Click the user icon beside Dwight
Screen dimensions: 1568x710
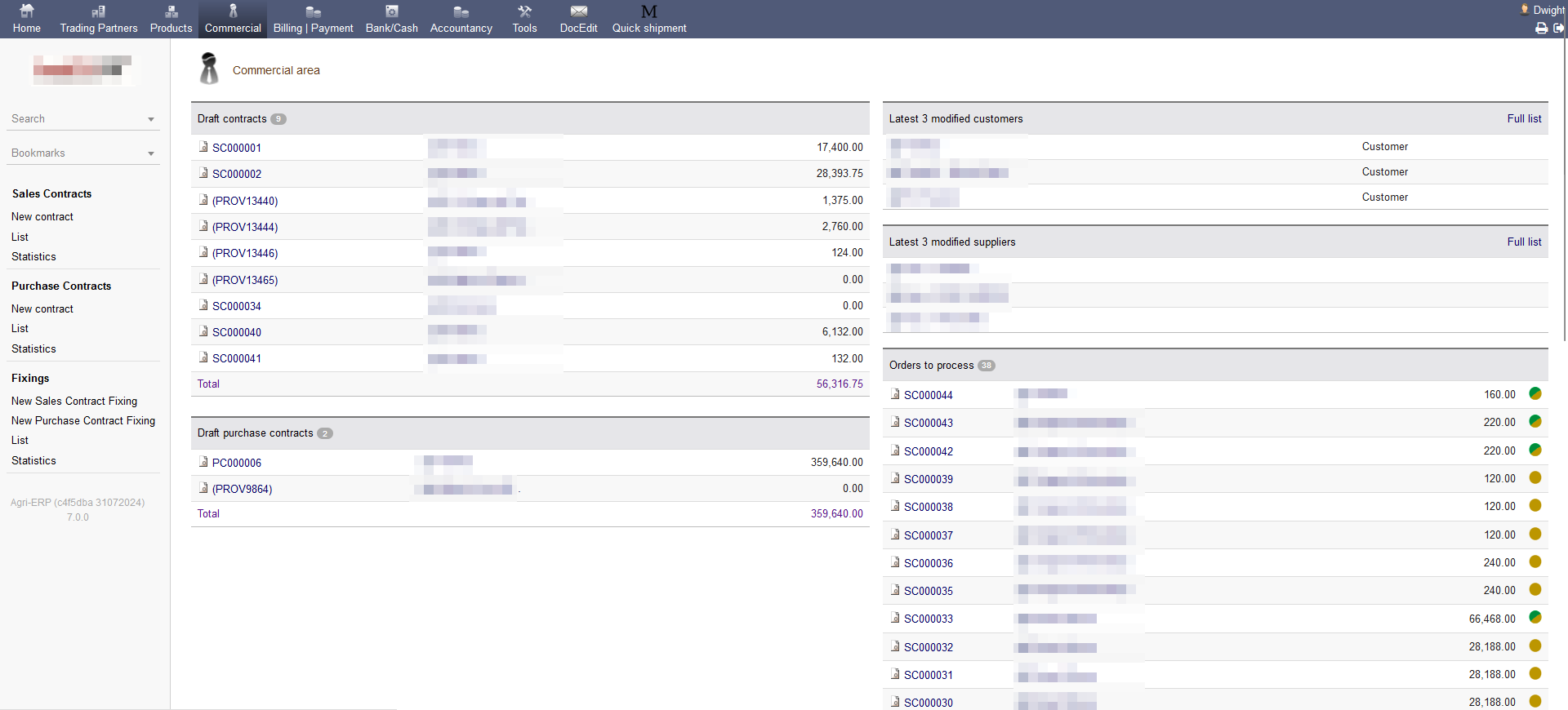1525,10
